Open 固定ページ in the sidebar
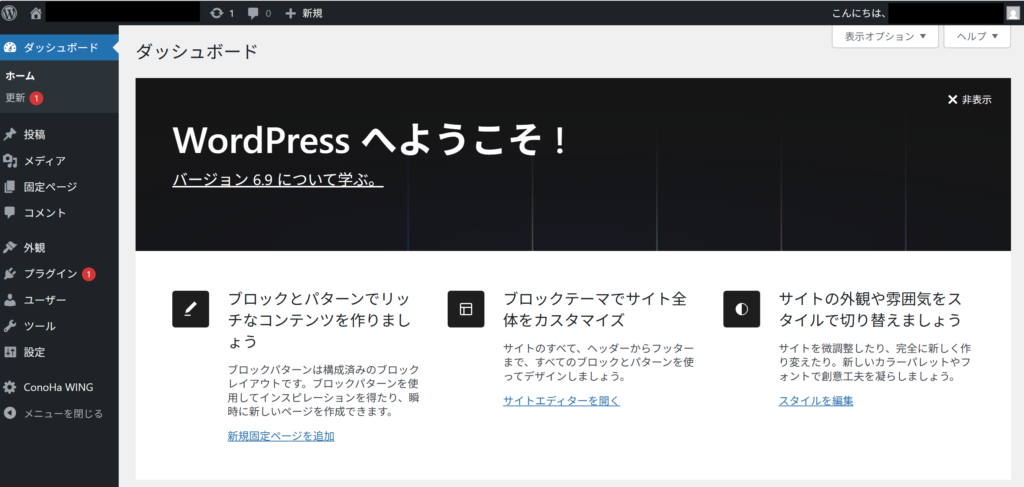The image size is (1024, 487). pos(50,186)
